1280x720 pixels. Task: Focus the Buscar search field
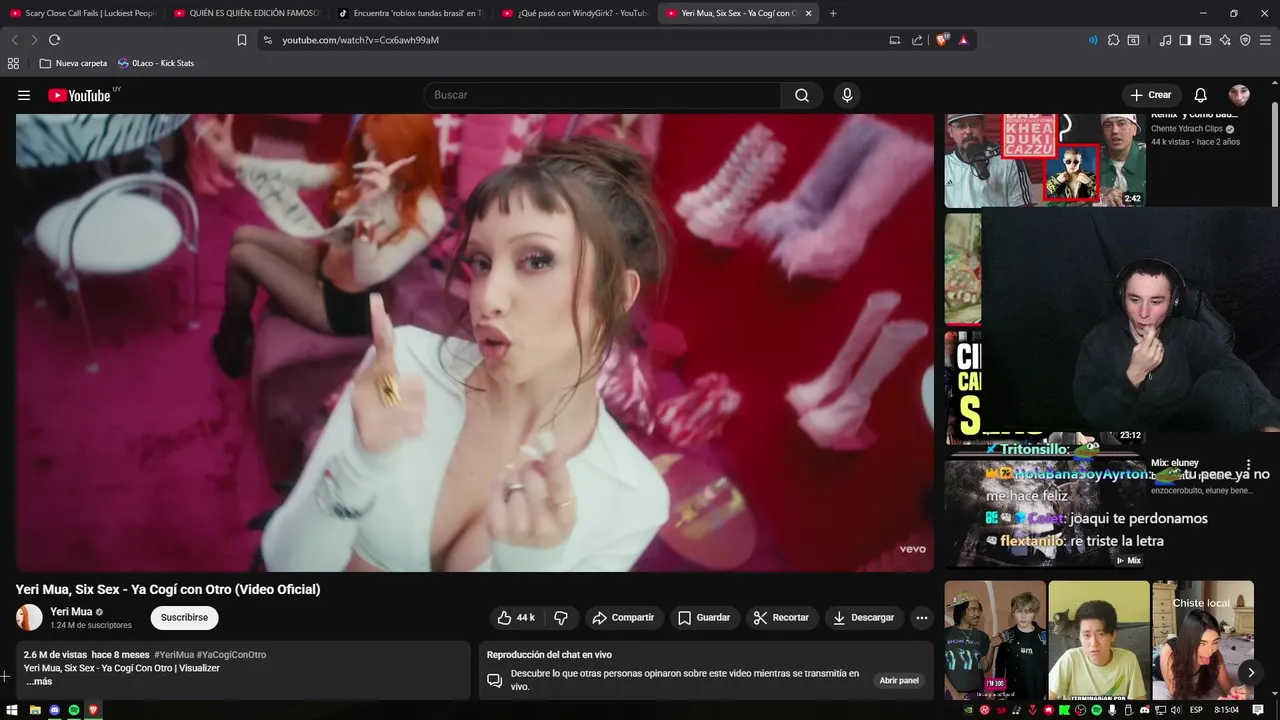click(x=603, y=95)
